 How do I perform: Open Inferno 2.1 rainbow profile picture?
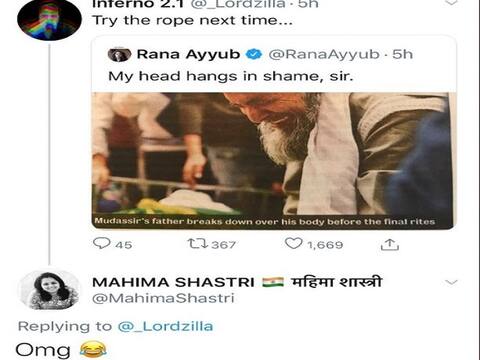pyautogui.click(x=49, y=20)
